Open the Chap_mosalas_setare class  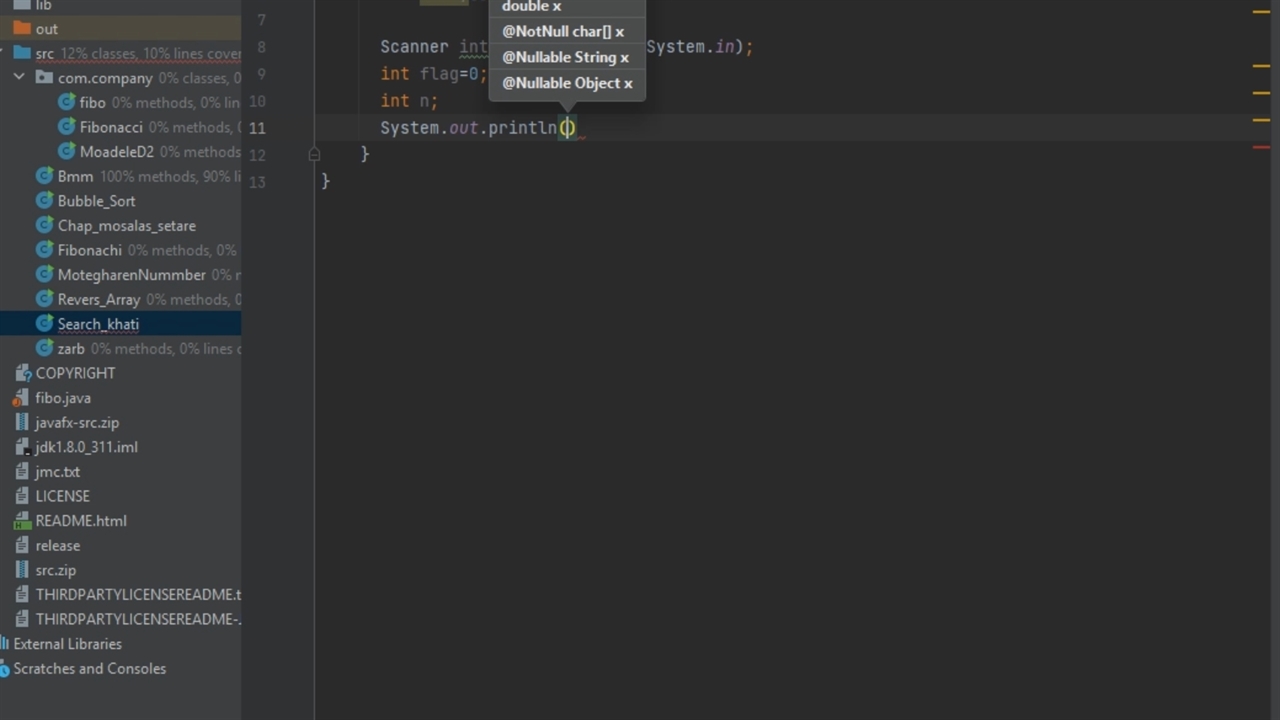click(126, 226)
